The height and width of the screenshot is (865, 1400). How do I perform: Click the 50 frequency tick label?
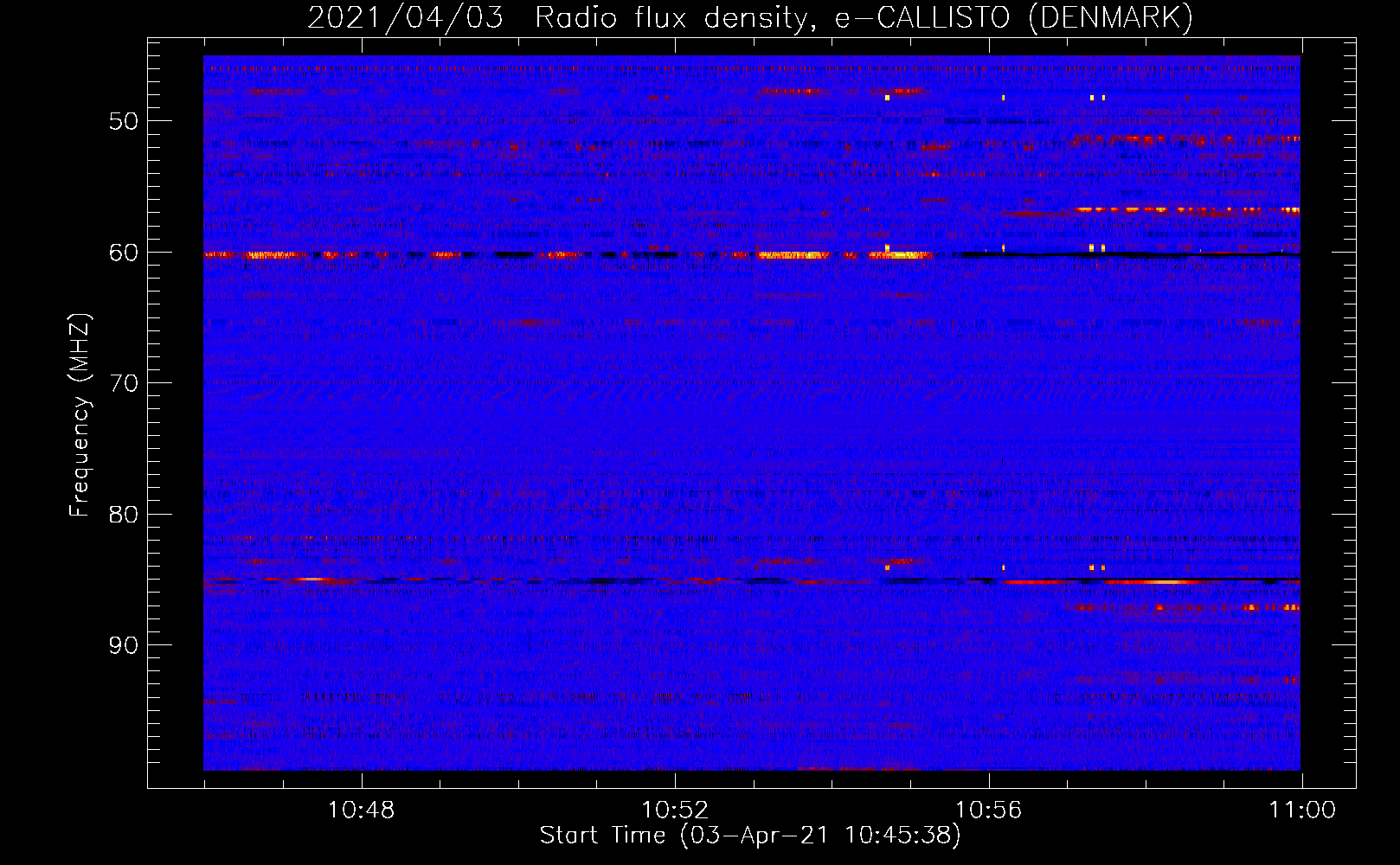(124, 121)
